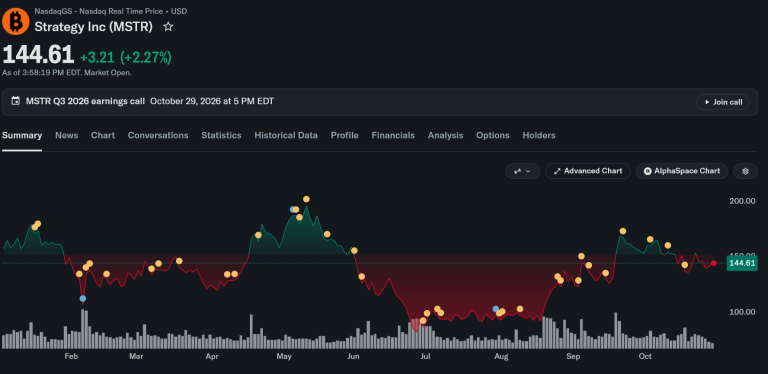Click yellow marker on late May decline
This screenshot has height=374, width=768.
[x=327, y=234]
